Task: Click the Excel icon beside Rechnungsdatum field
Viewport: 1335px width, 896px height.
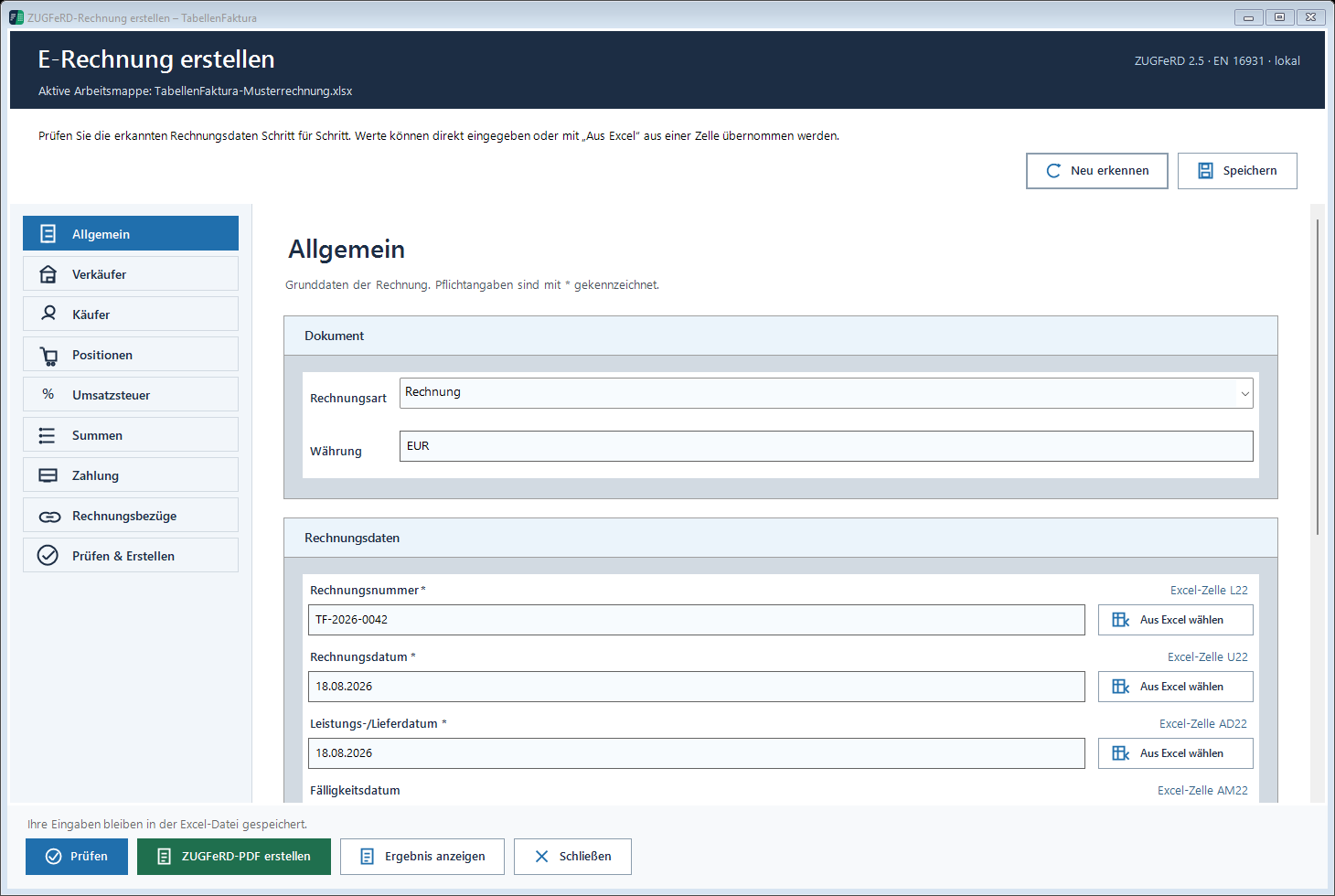Action: coord(1121,687)
